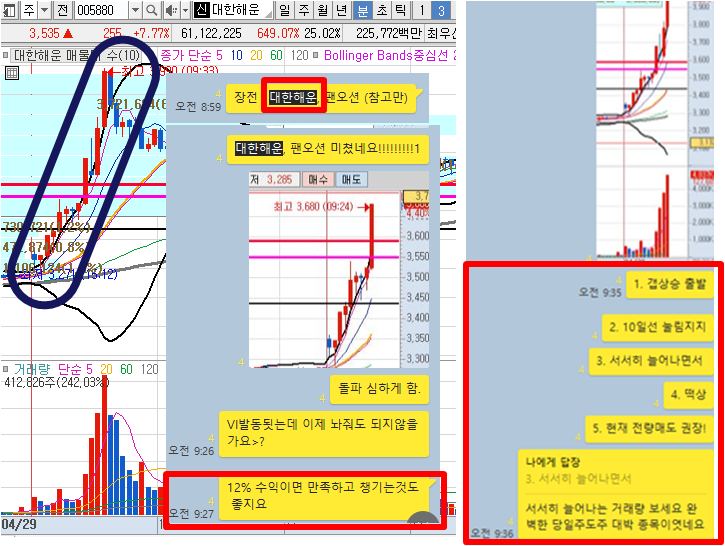Toggle small square before 거래량 legend
Viewport: 725px width, 546px height.
pyautogui.click(x=6, y=369)
